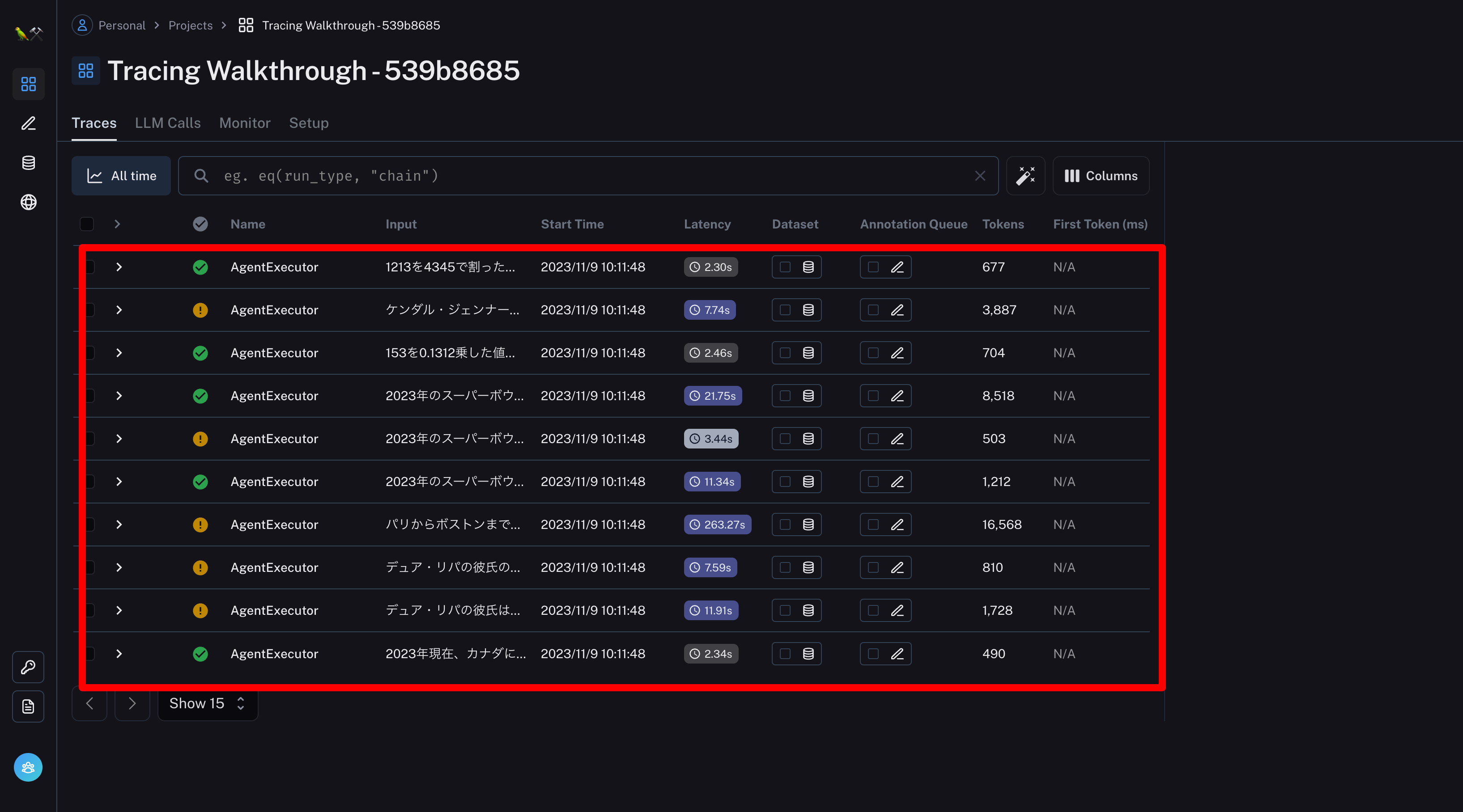Check annotation queue checkbox for the 7.74s run
The height and width of the screenshot is (812, 1463).
pyautogui.click(x=873, y=310)
